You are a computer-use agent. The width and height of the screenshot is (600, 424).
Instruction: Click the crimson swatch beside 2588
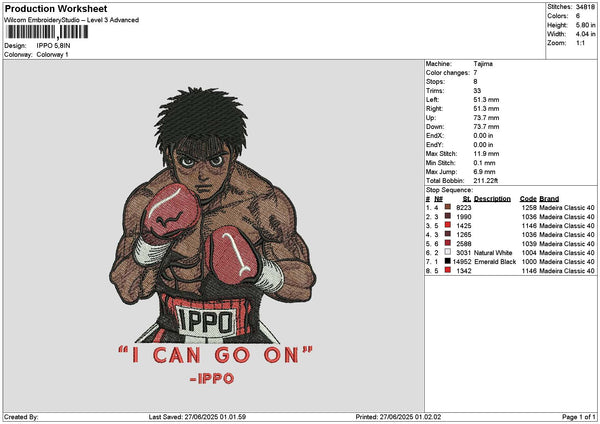(x=447, y=243)
